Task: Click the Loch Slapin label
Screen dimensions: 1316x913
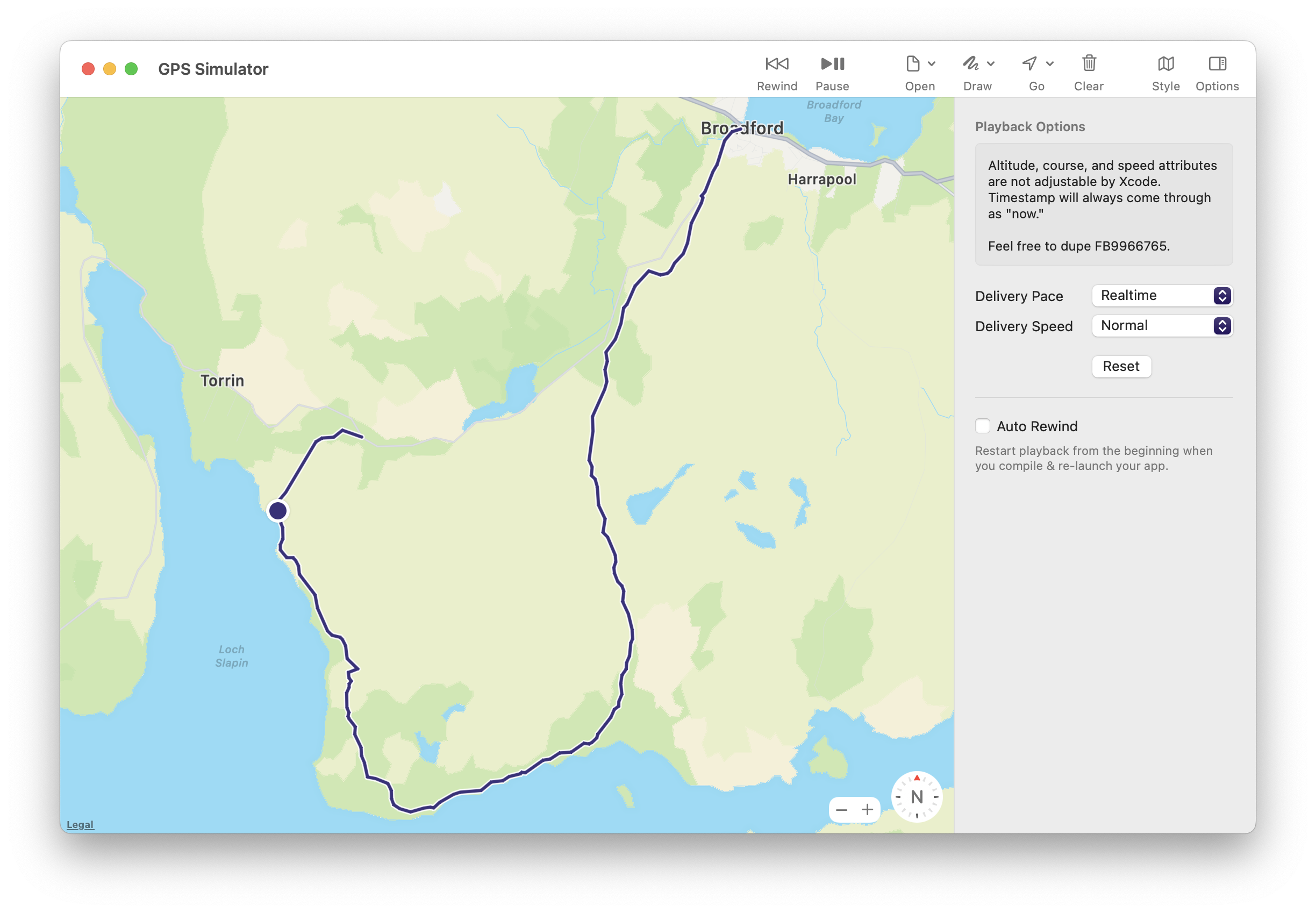Action: tap(232, 656)
